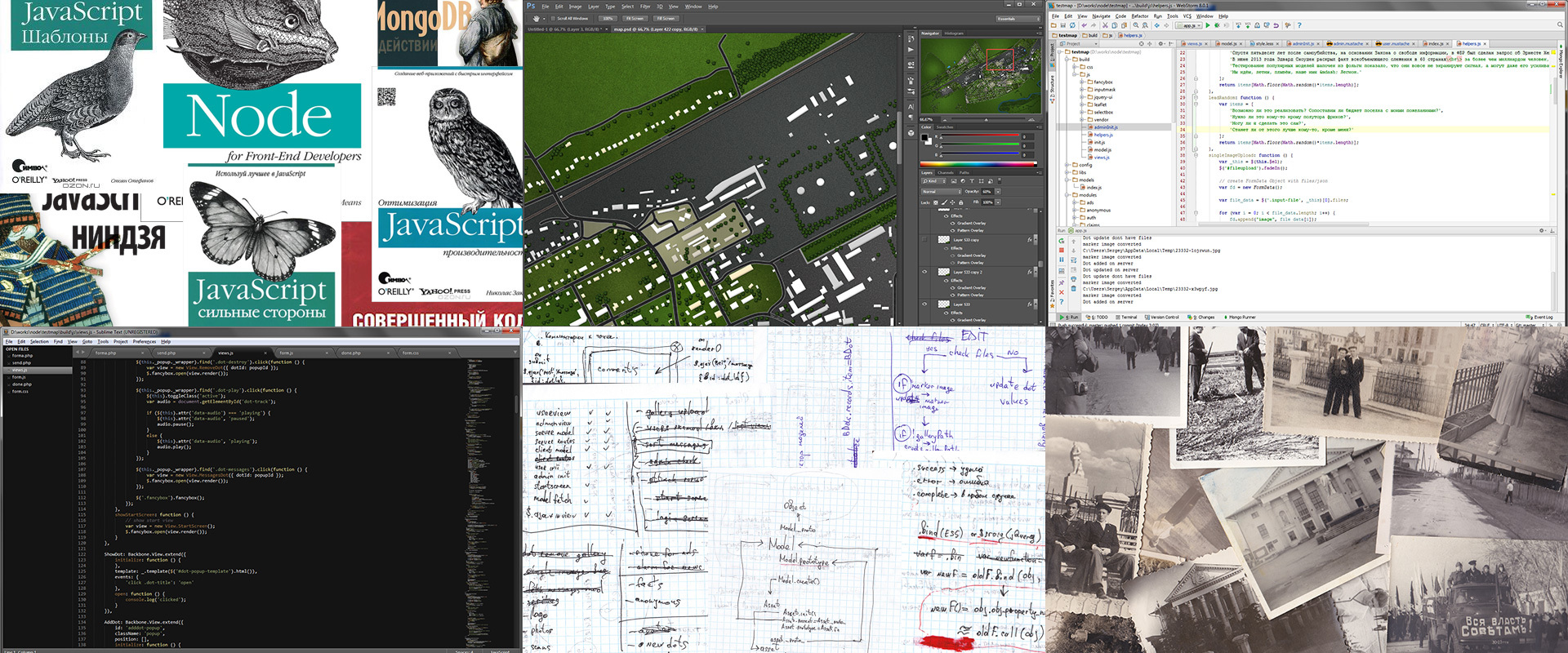
Task: Click the Pause icon in WebStorm Run panel
Action: pos(1061,260)
